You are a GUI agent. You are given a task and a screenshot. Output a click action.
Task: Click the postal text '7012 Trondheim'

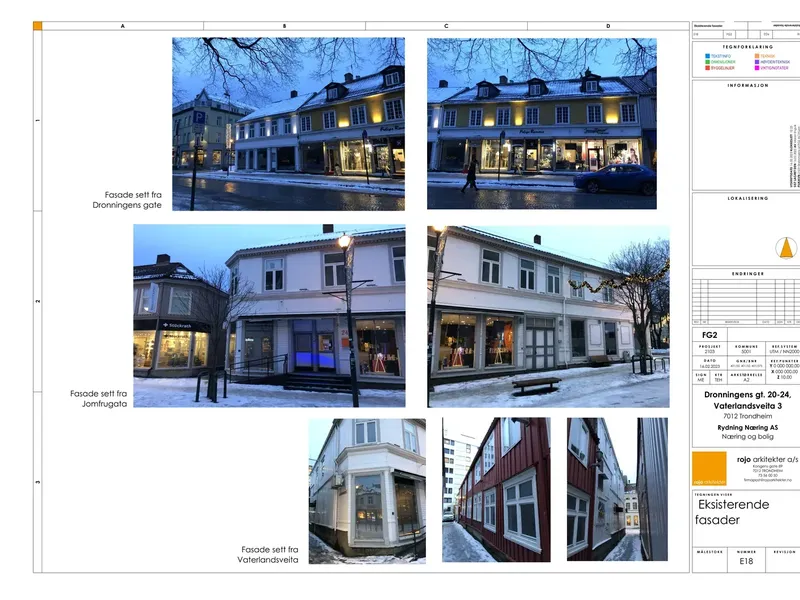[x=747, y=416]
